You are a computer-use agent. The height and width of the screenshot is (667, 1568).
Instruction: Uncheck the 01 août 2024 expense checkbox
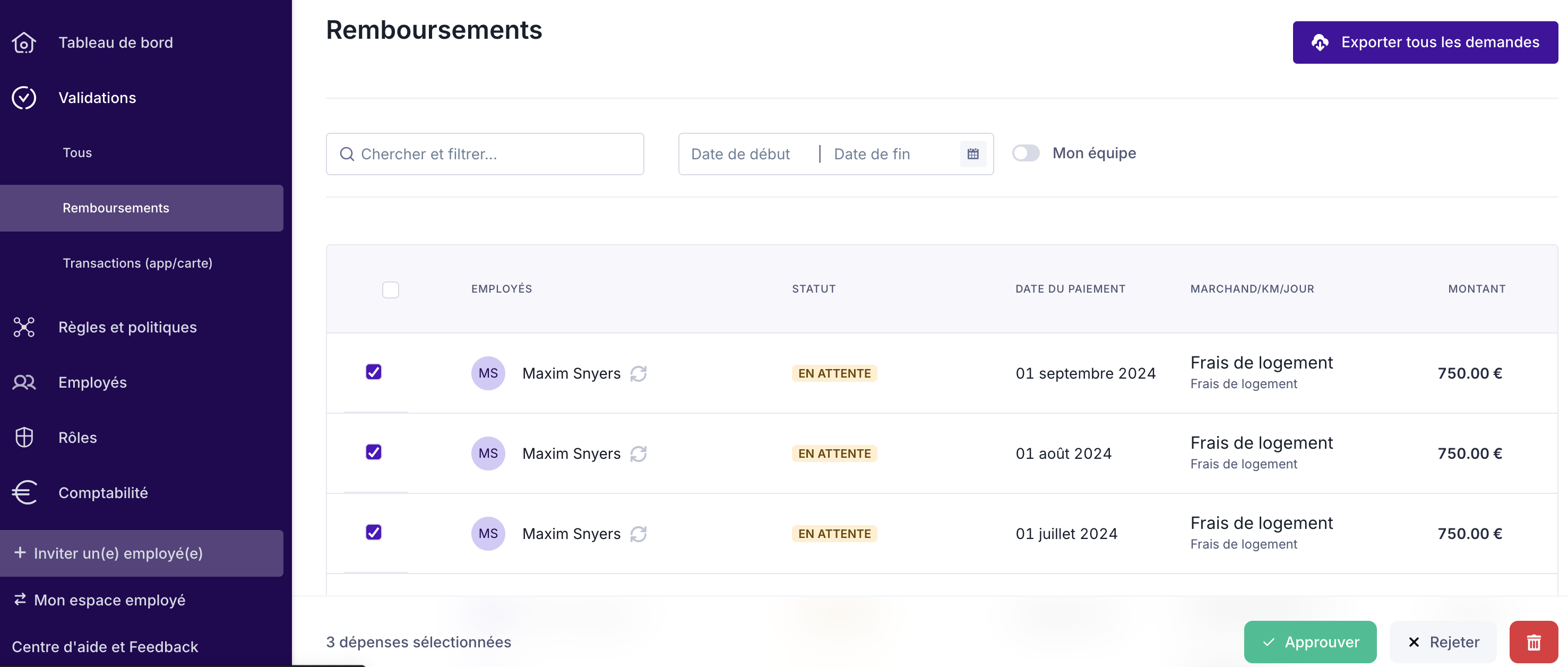[373, 452]
